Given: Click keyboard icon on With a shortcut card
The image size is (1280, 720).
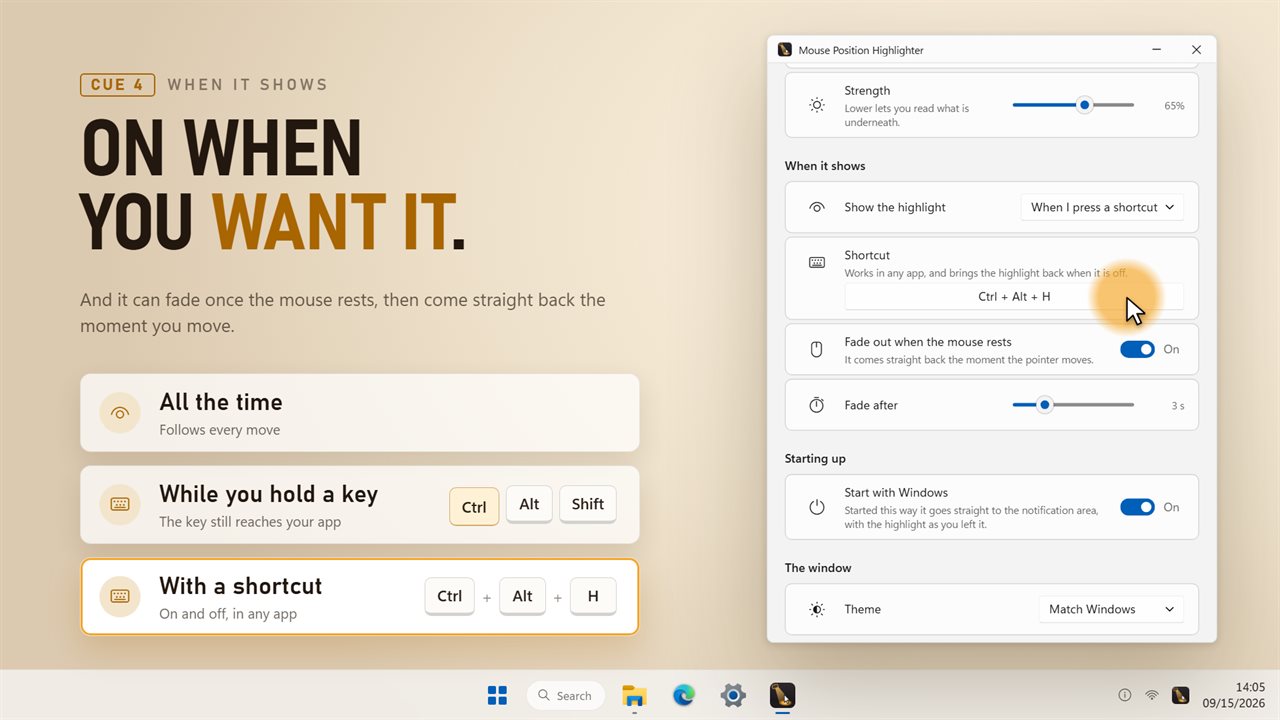Looking at the screenshot, I should pos(120,597).
